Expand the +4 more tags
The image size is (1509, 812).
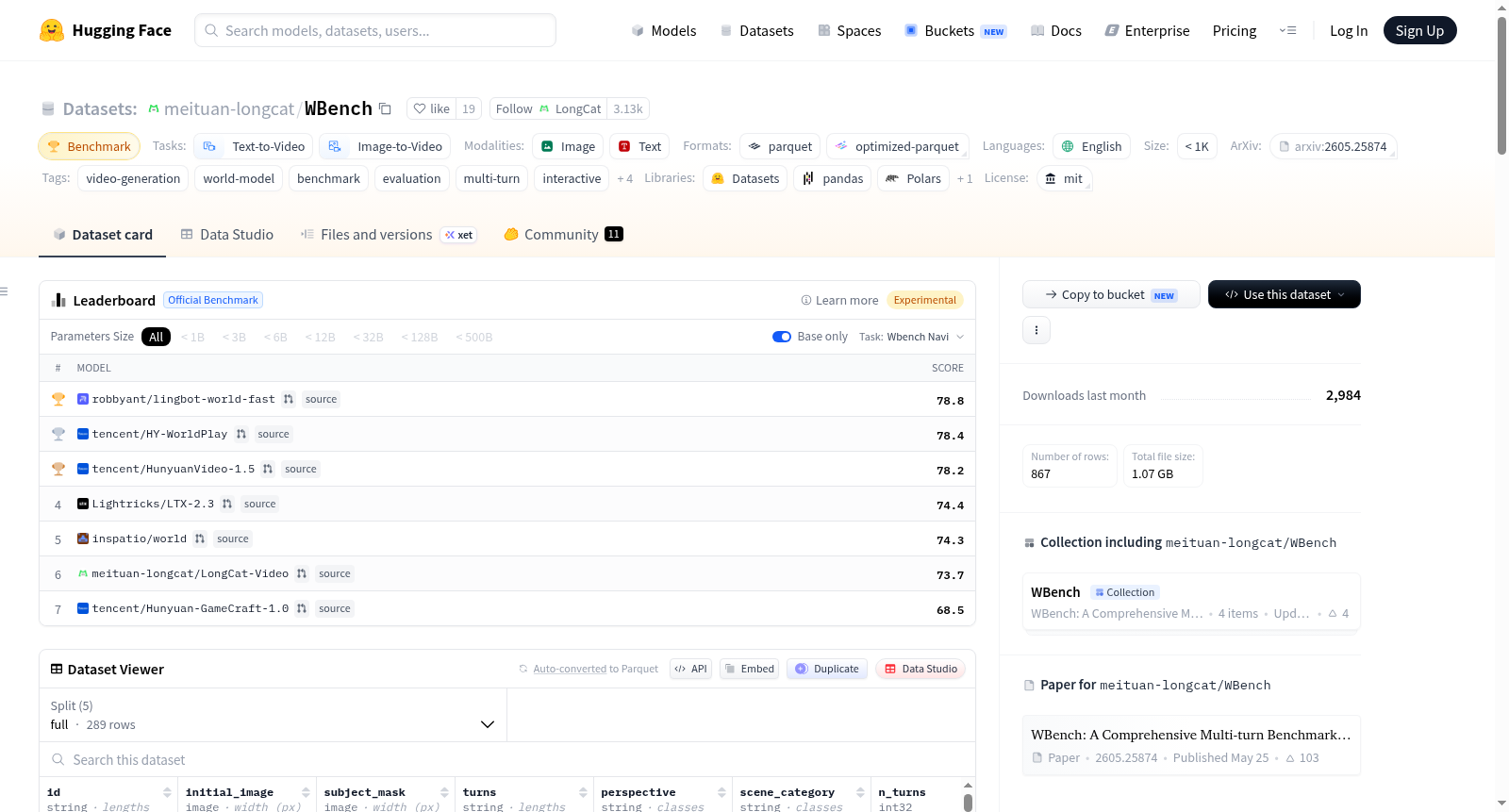tap(624, 178)
